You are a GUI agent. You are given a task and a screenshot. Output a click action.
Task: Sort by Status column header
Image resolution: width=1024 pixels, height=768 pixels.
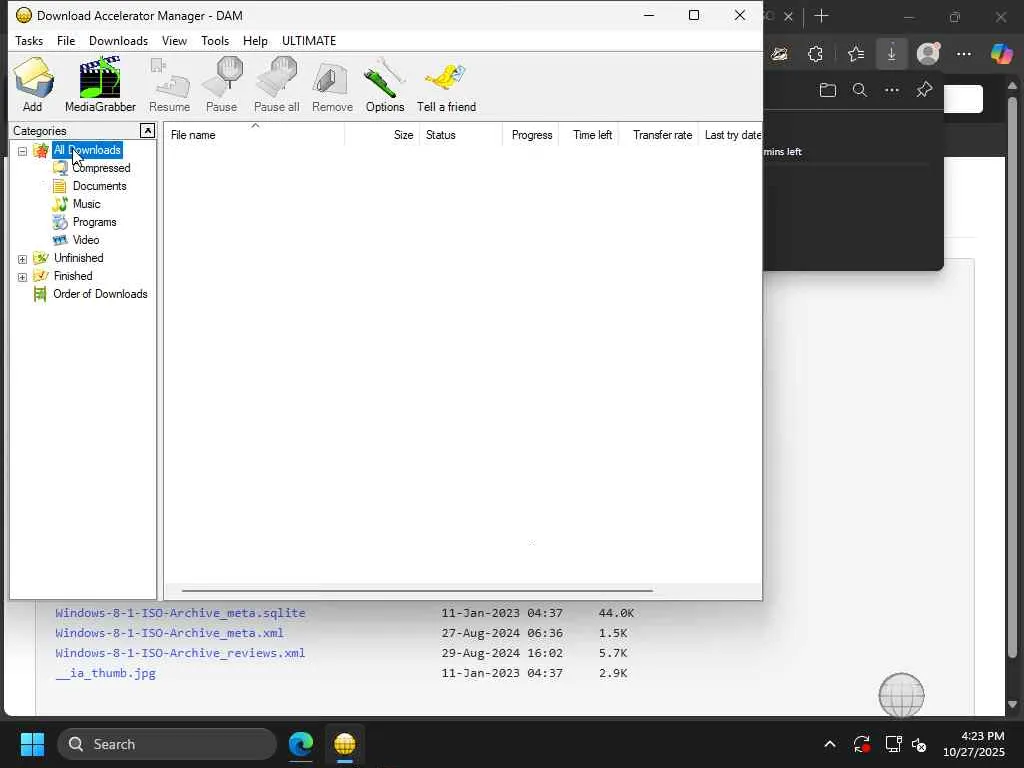click(461, 135)
